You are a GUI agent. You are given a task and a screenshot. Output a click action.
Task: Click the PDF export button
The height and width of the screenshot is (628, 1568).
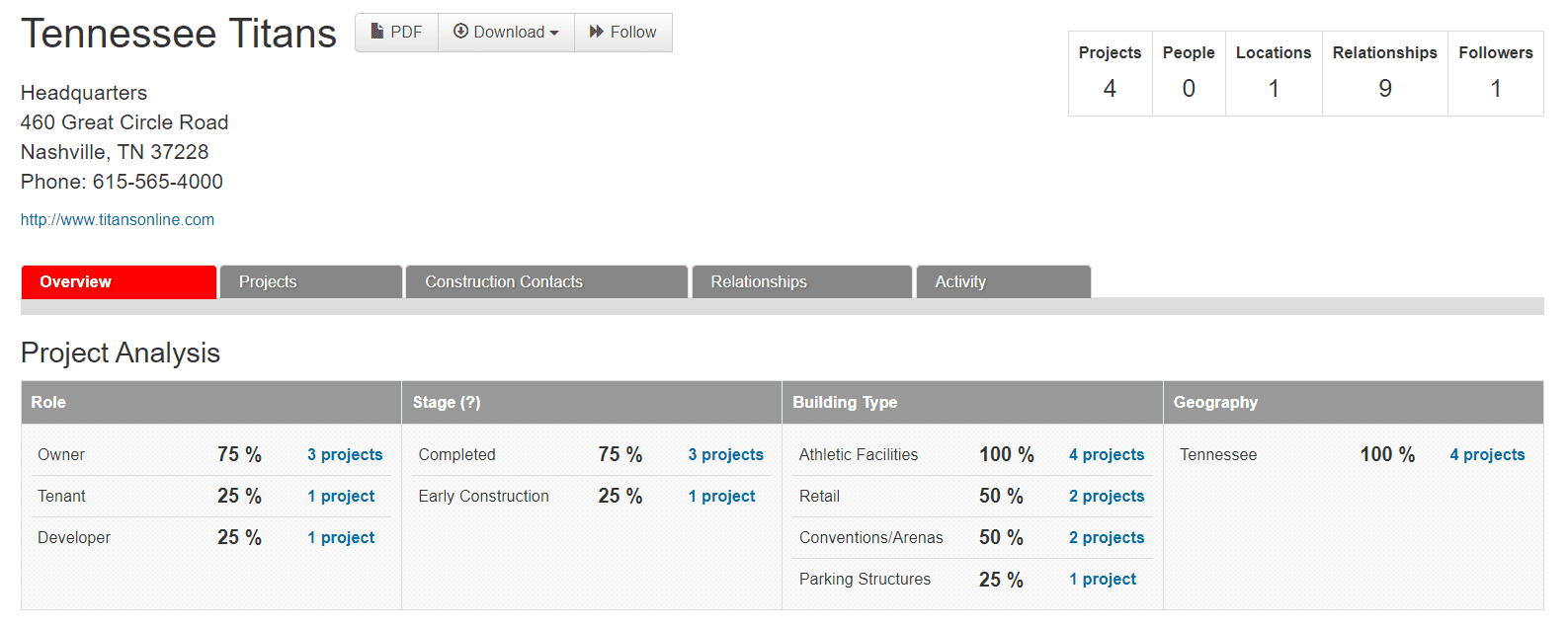(396, 33)
